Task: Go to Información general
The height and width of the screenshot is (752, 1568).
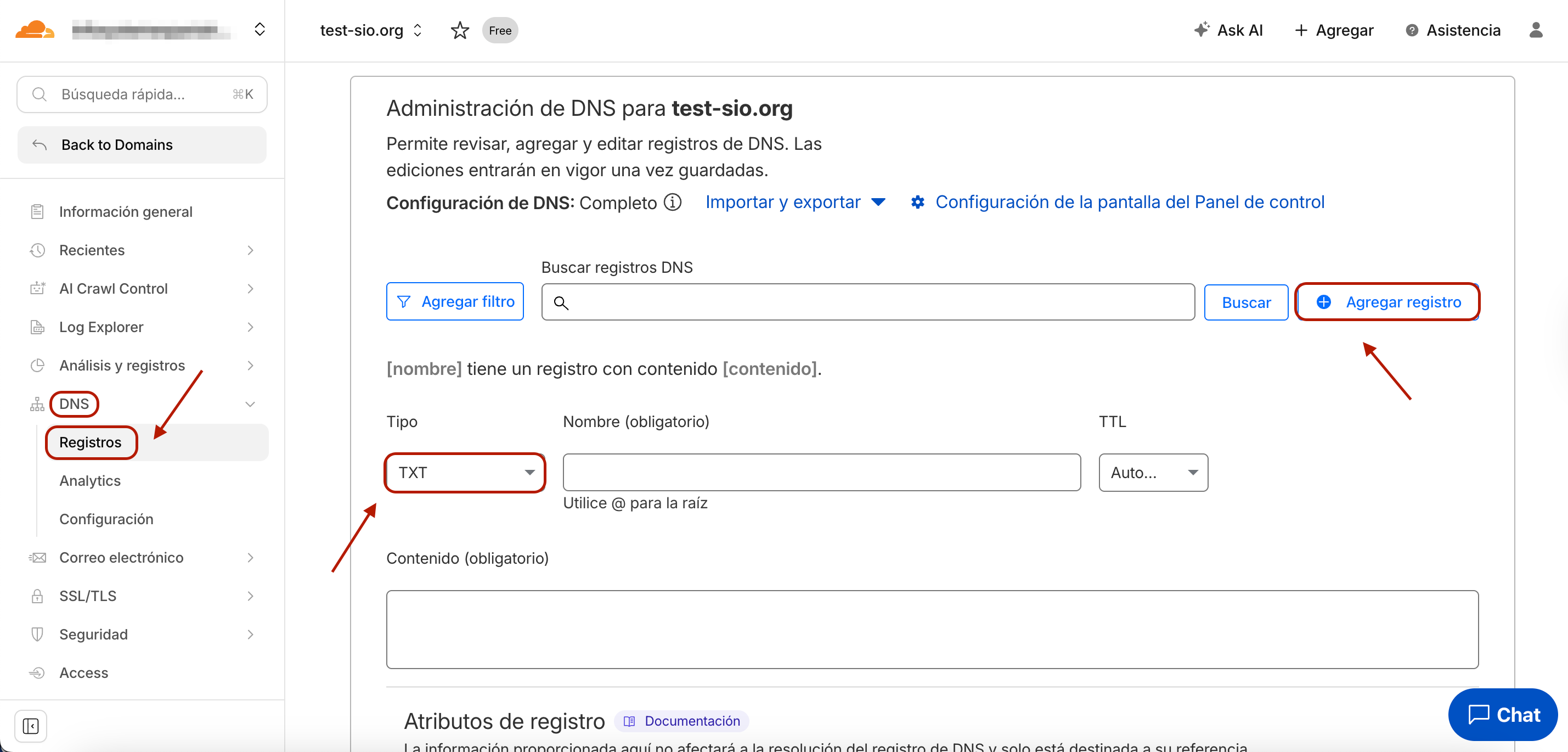Action: pyautogui.click(x=126, y=211)
